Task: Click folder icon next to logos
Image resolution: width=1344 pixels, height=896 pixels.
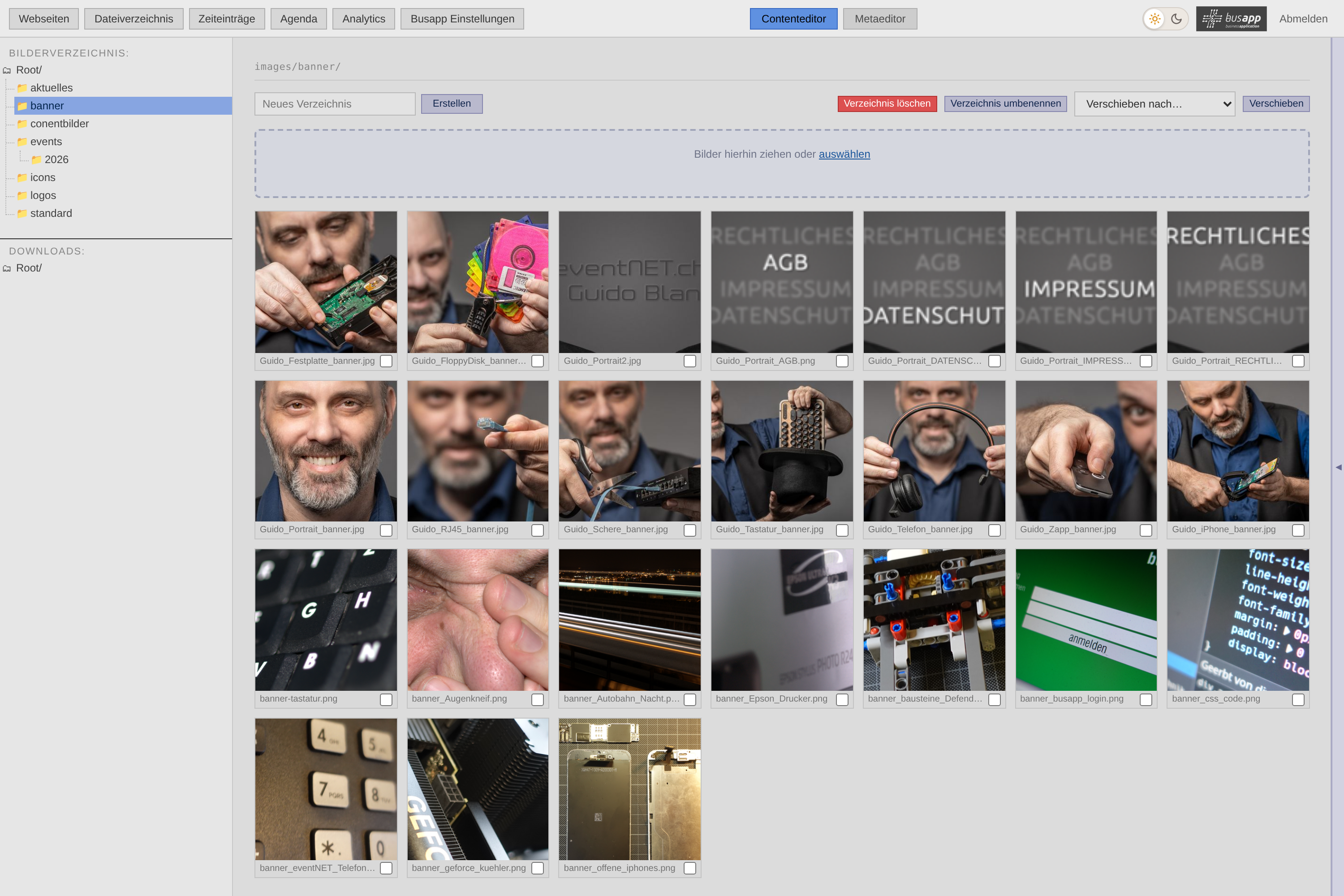Action: [22, 195]
